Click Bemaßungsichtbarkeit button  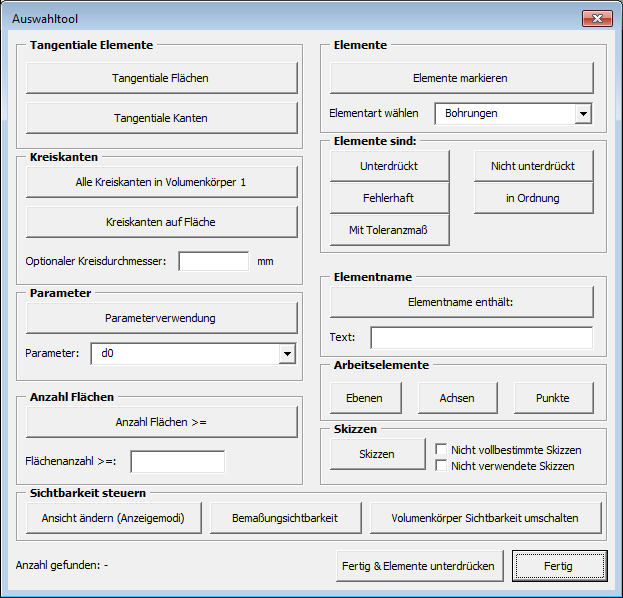pos(286,518)
